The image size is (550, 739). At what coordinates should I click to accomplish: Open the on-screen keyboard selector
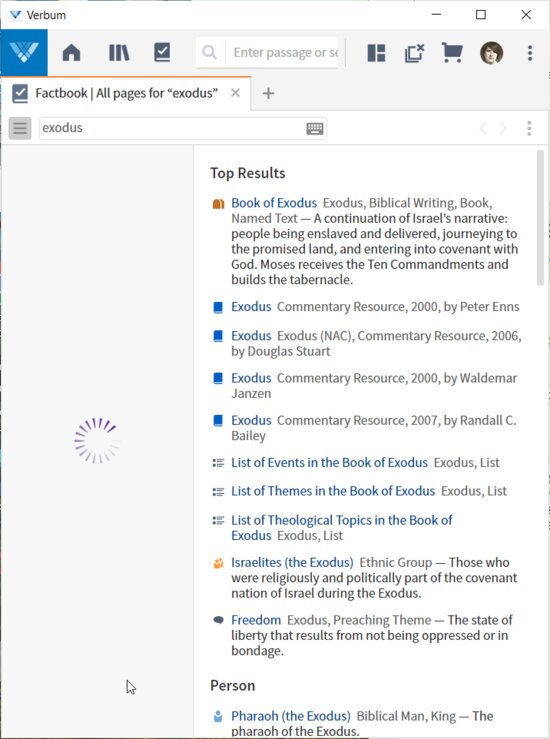(x=315, y=128)
